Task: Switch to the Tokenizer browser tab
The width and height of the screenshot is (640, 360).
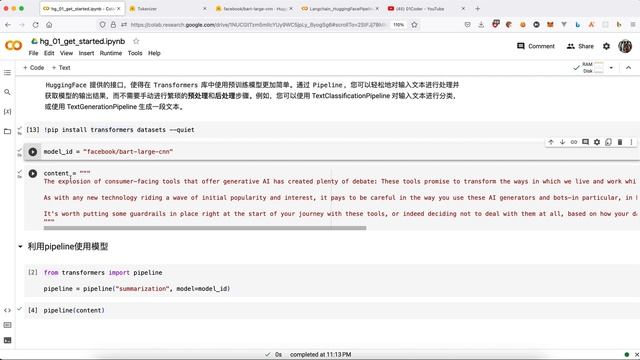Action: tap(167, 9)
